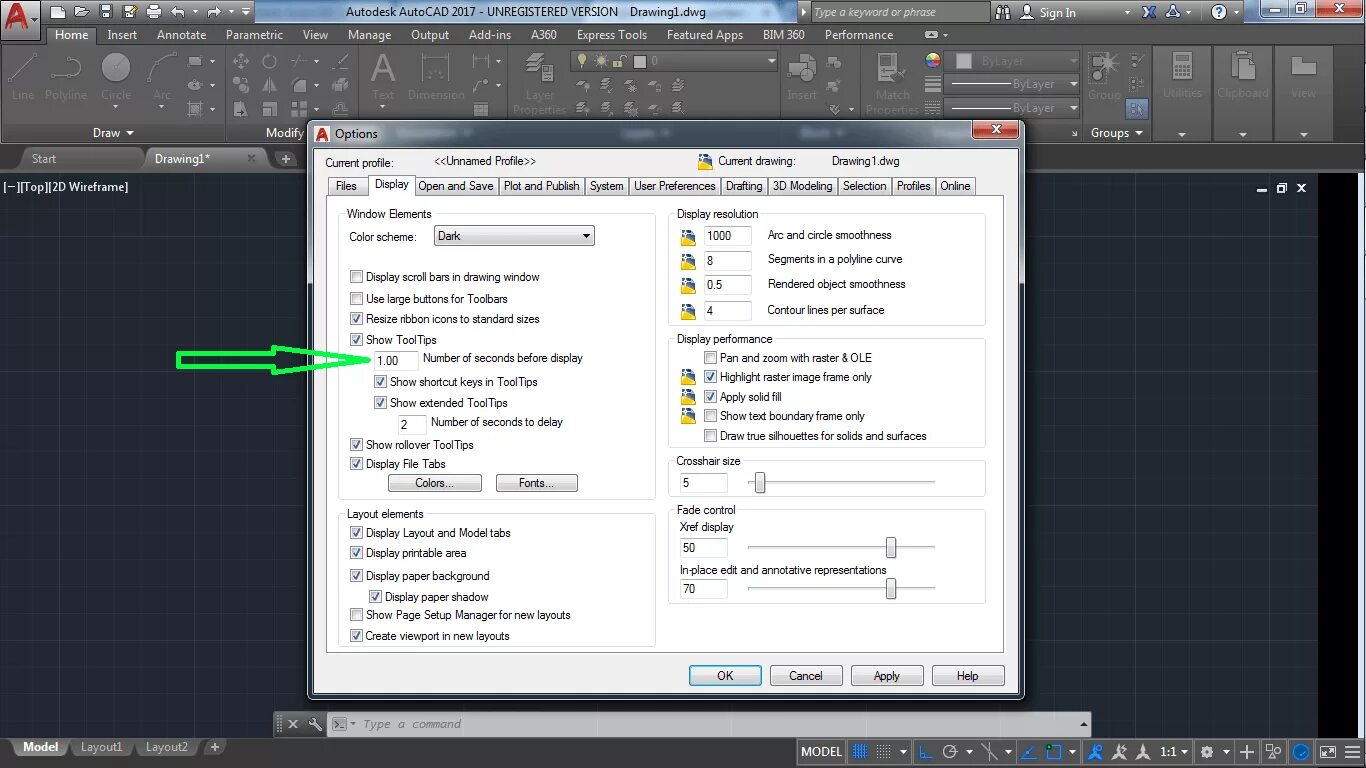This screenshot has height=768, width=1366.
Task: Click the New drawing icon in quick access toolbar
Action: point(57,12)
